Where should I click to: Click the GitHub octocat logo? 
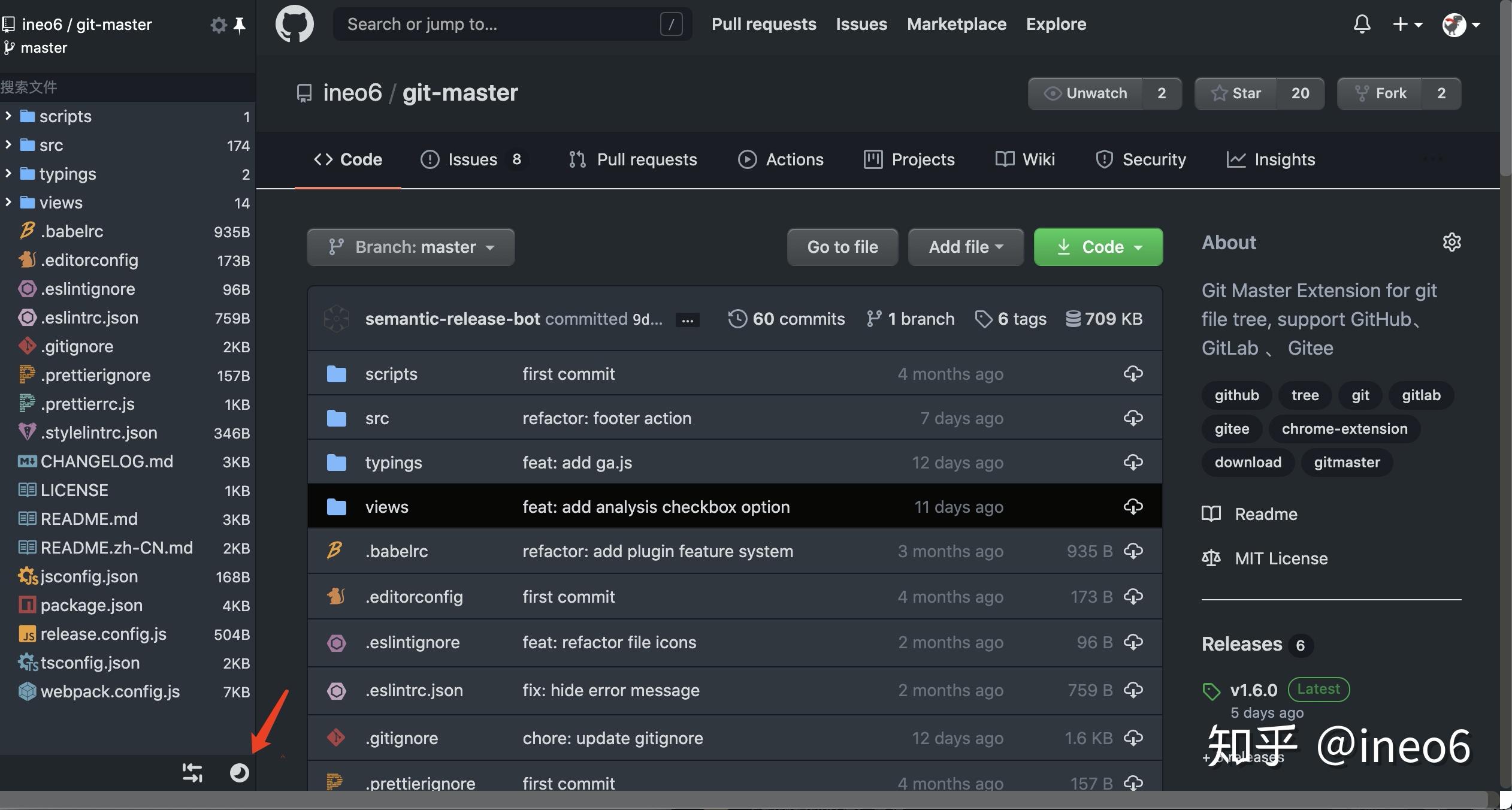[294, 23]
